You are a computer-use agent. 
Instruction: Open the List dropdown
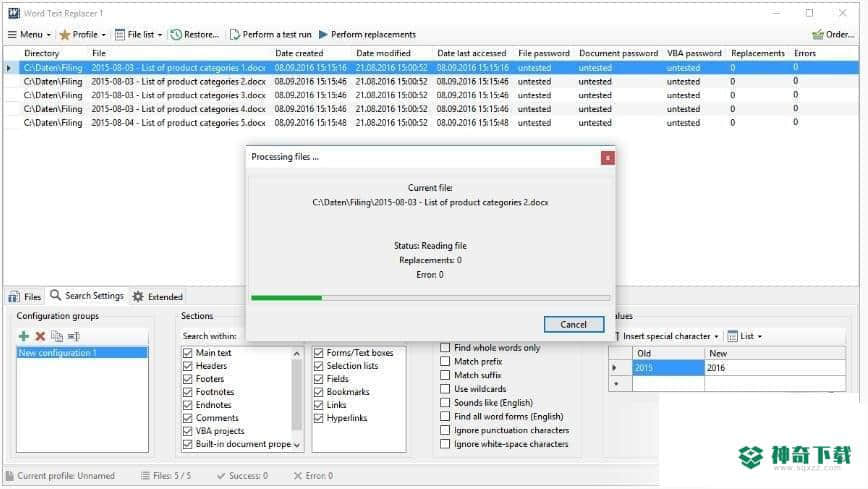click(x=745, y=336)
